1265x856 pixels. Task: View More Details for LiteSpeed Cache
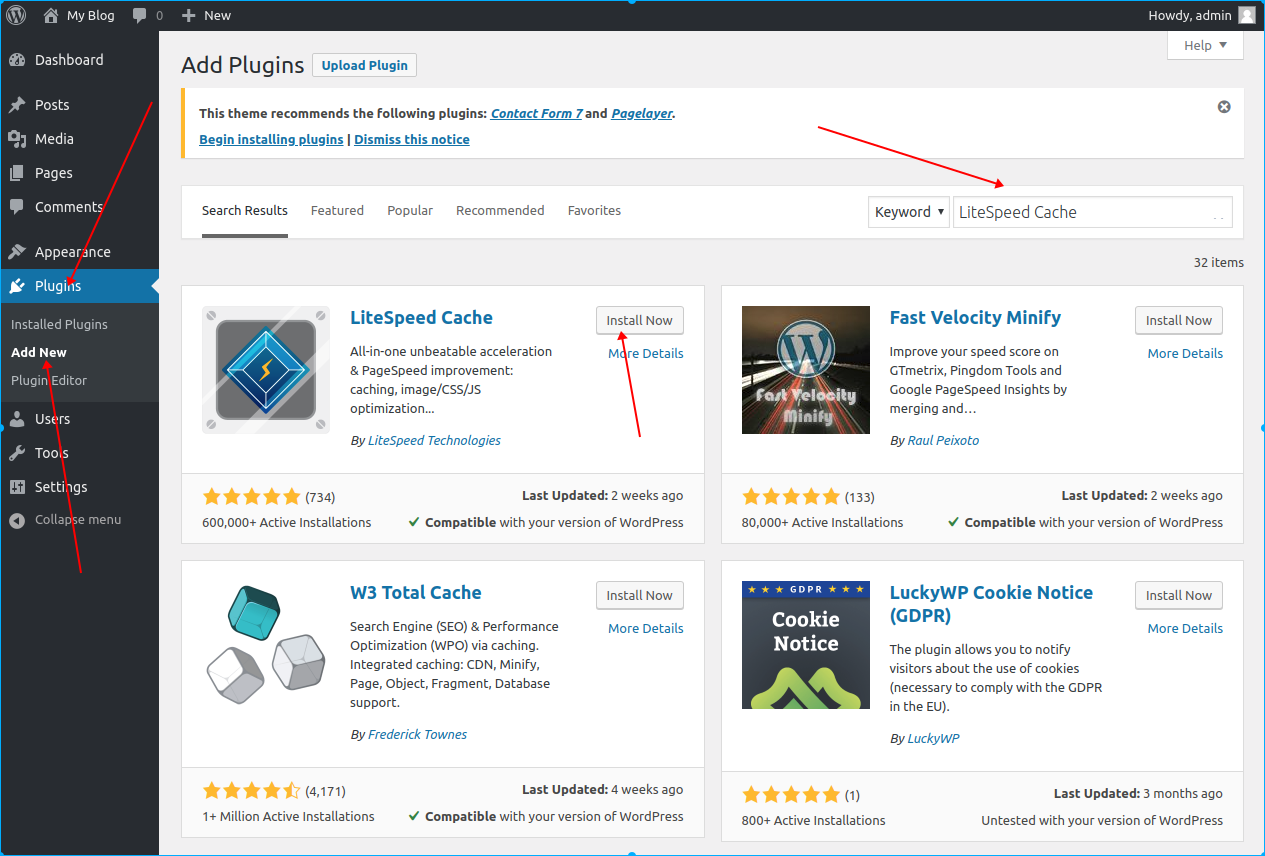click(x=646, y=354)
